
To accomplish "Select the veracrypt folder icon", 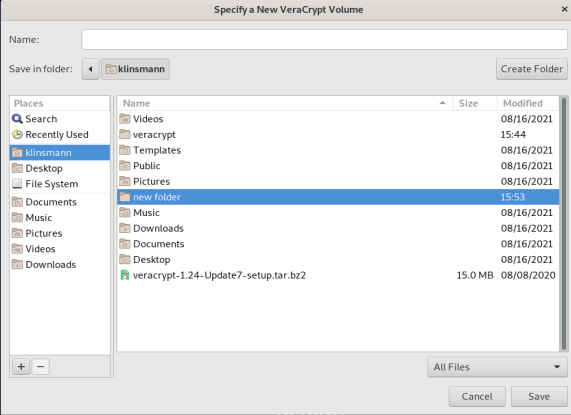I will (x=125, y=134).
